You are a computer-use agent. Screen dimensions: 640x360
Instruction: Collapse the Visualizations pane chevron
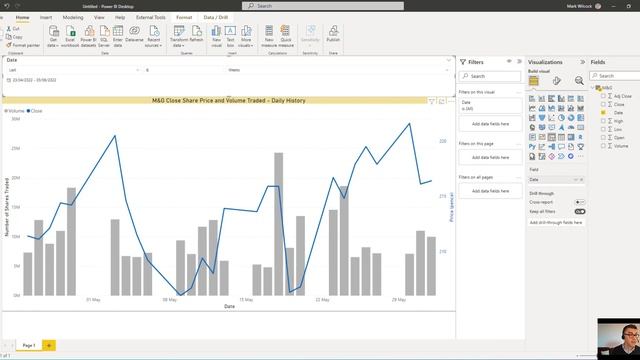pyautogui.click(x=582, y=62)
